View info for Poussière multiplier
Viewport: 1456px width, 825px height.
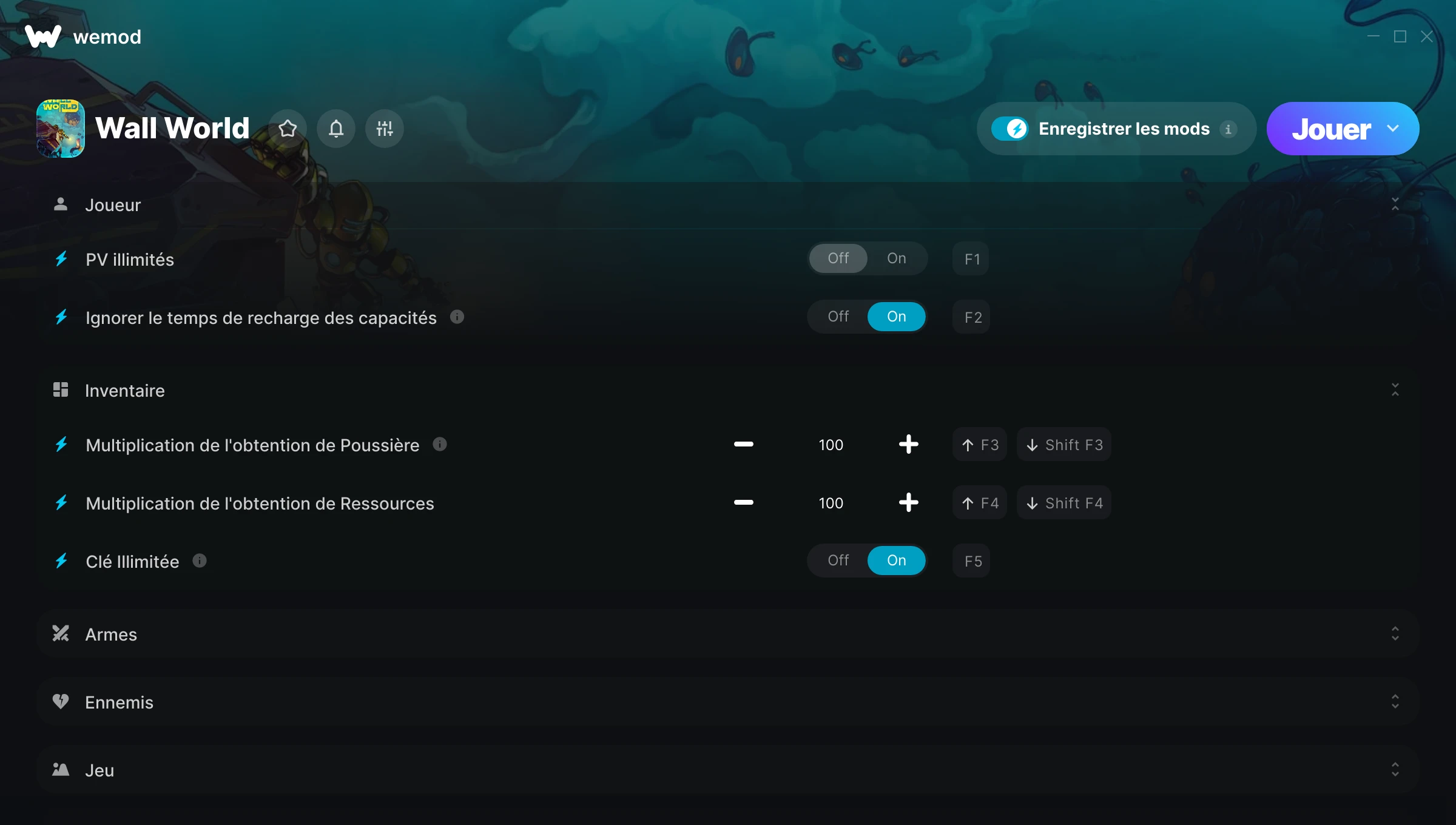coord(440,444)
